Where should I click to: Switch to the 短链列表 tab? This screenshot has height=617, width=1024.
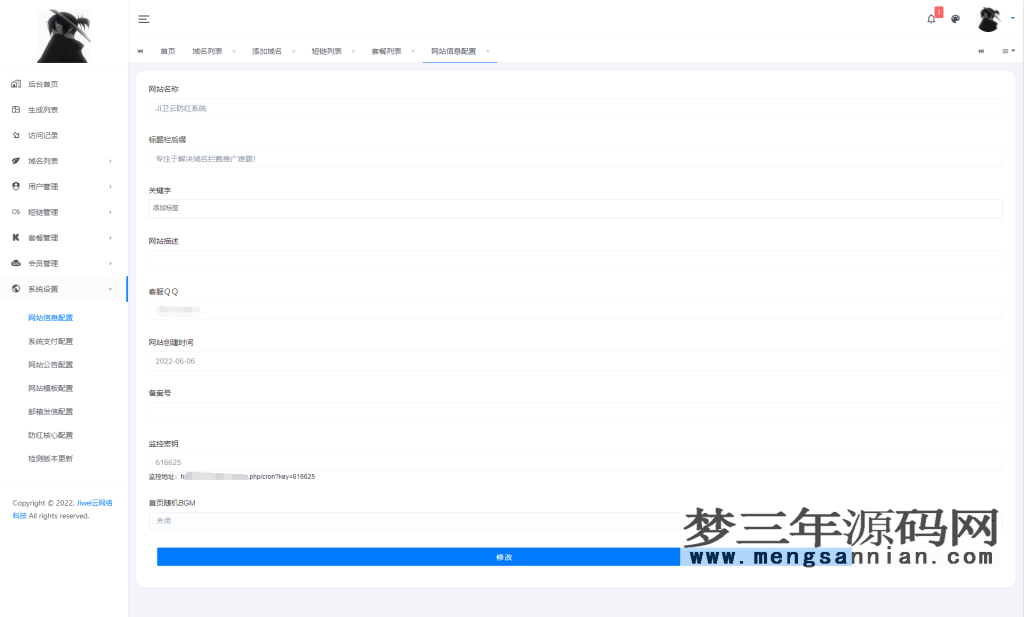click(329, 49)
